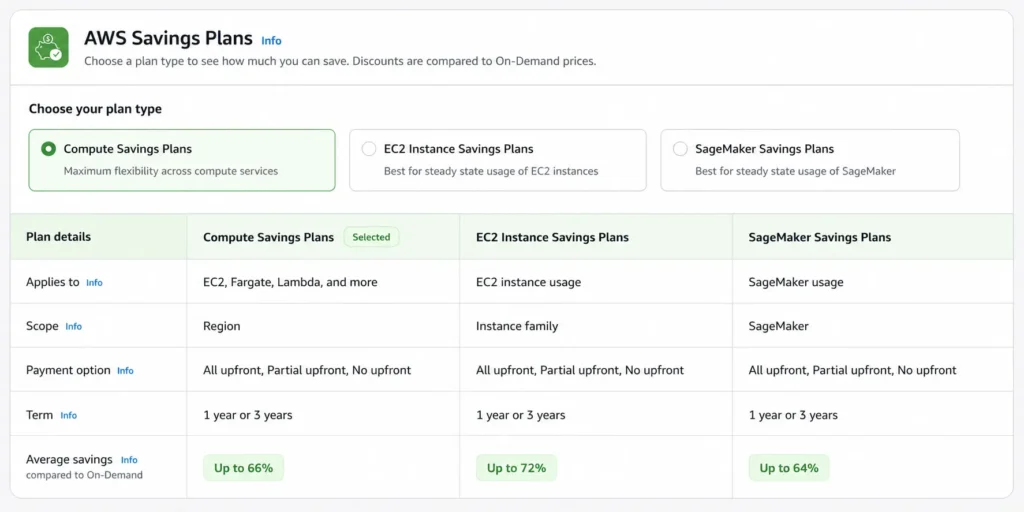The width and height of the screenshot is (1024, 512).
Task: Click the green Selected badge
Action: tap(371, 237)
